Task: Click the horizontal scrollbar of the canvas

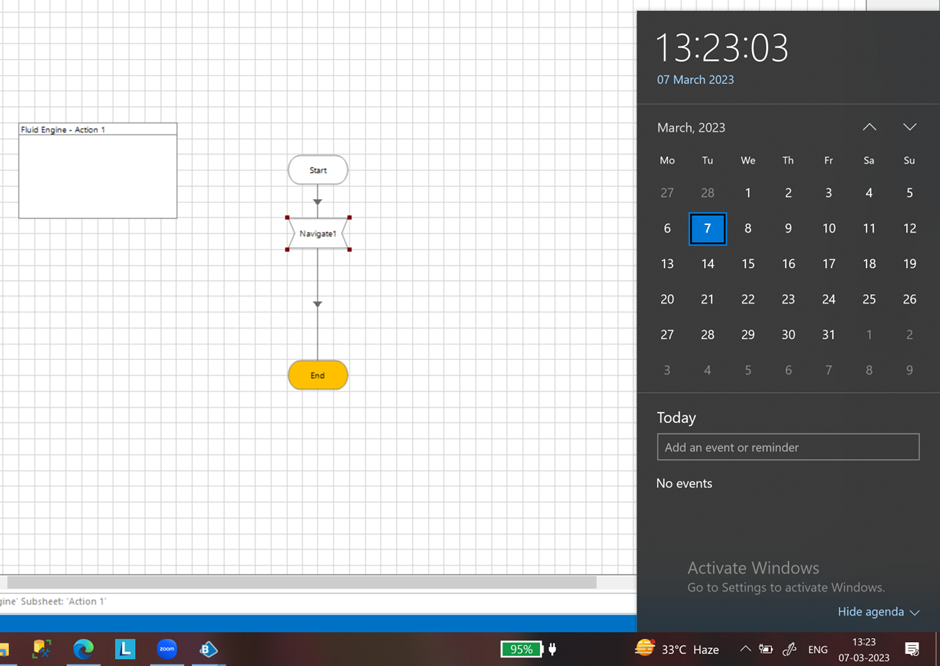Action: pyautogui.click(x=302, y=582)
